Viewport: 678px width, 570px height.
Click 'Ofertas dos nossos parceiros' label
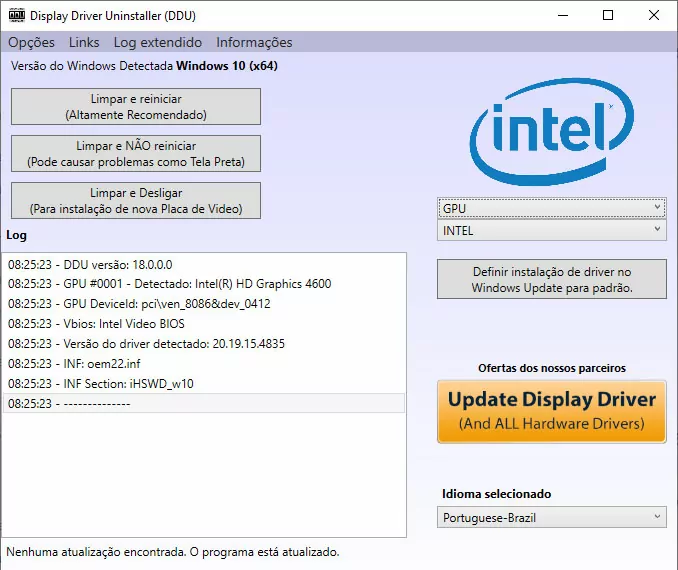tap(552, 368)
